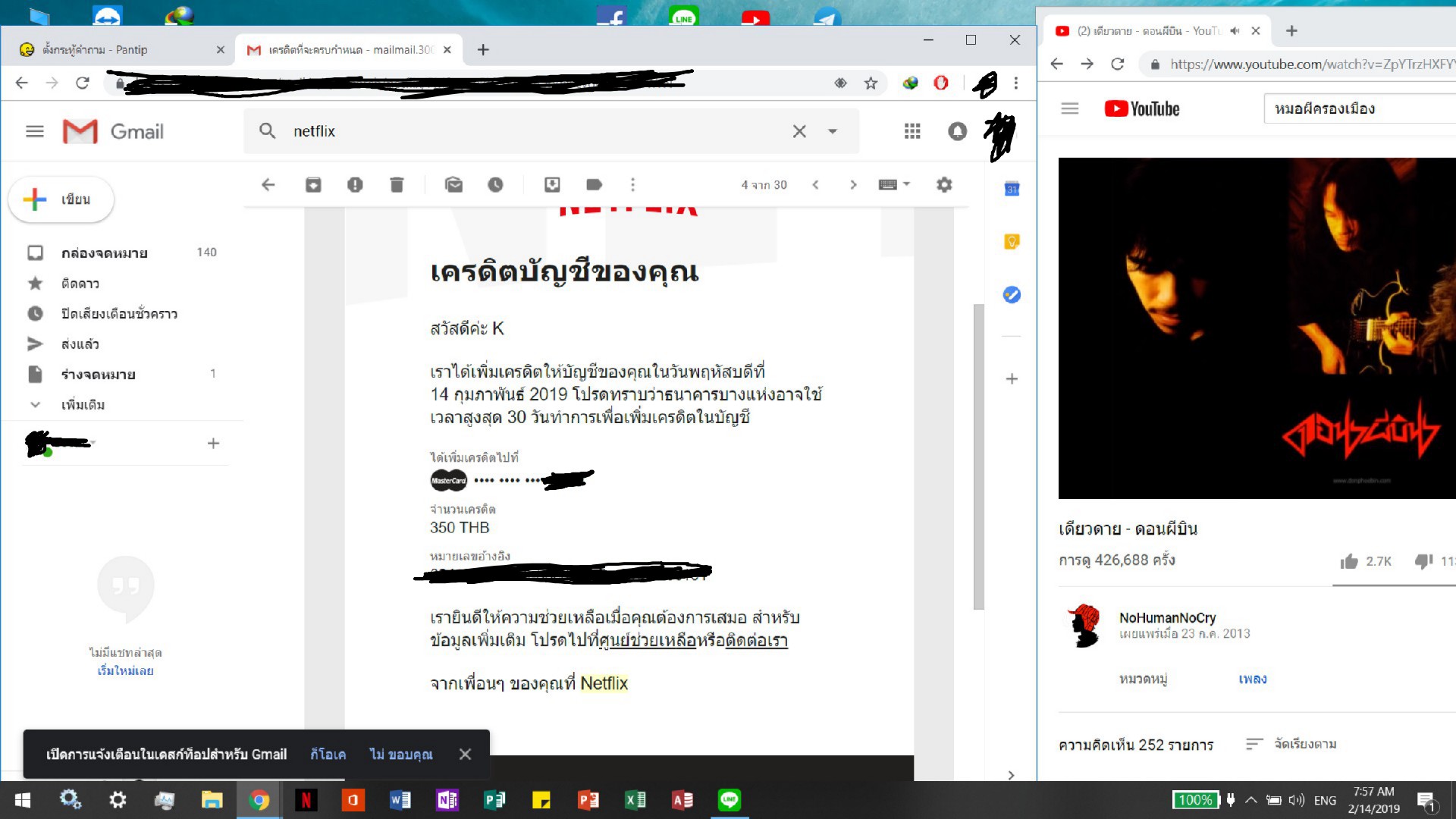Open the snoozed ปิดเสียงเตือนชั่วคราว folder
Image resolution: width=1456 pixels, height=819 pixels.
tap(121, 314)
